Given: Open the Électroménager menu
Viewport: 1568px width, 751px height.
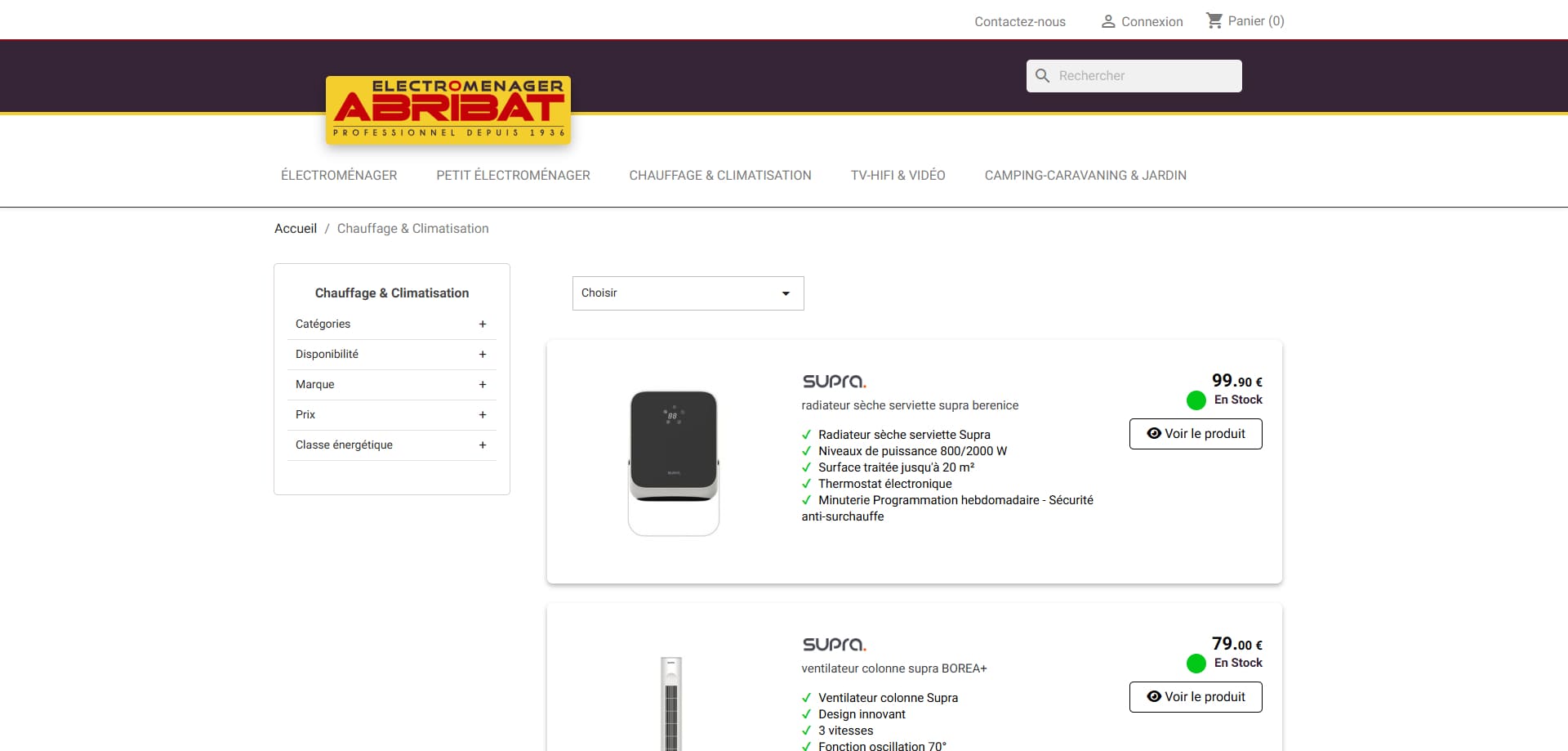Looking at the screenshot, I should tap(339, 175).
